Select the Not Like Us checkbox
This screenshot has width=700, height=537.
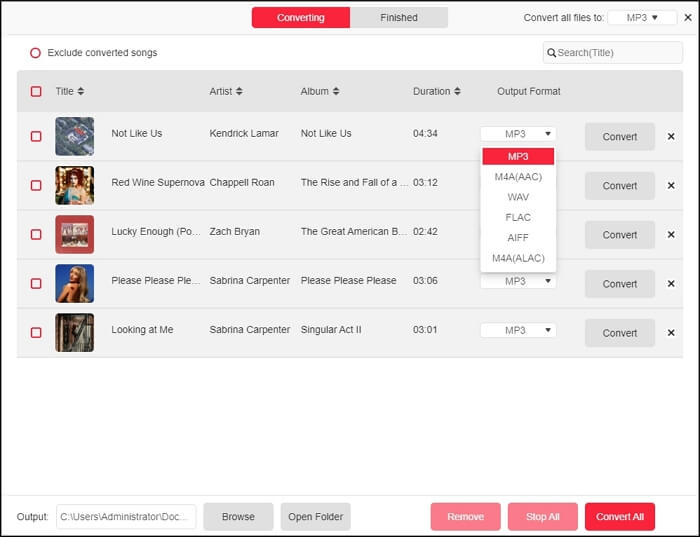(36, 137)
